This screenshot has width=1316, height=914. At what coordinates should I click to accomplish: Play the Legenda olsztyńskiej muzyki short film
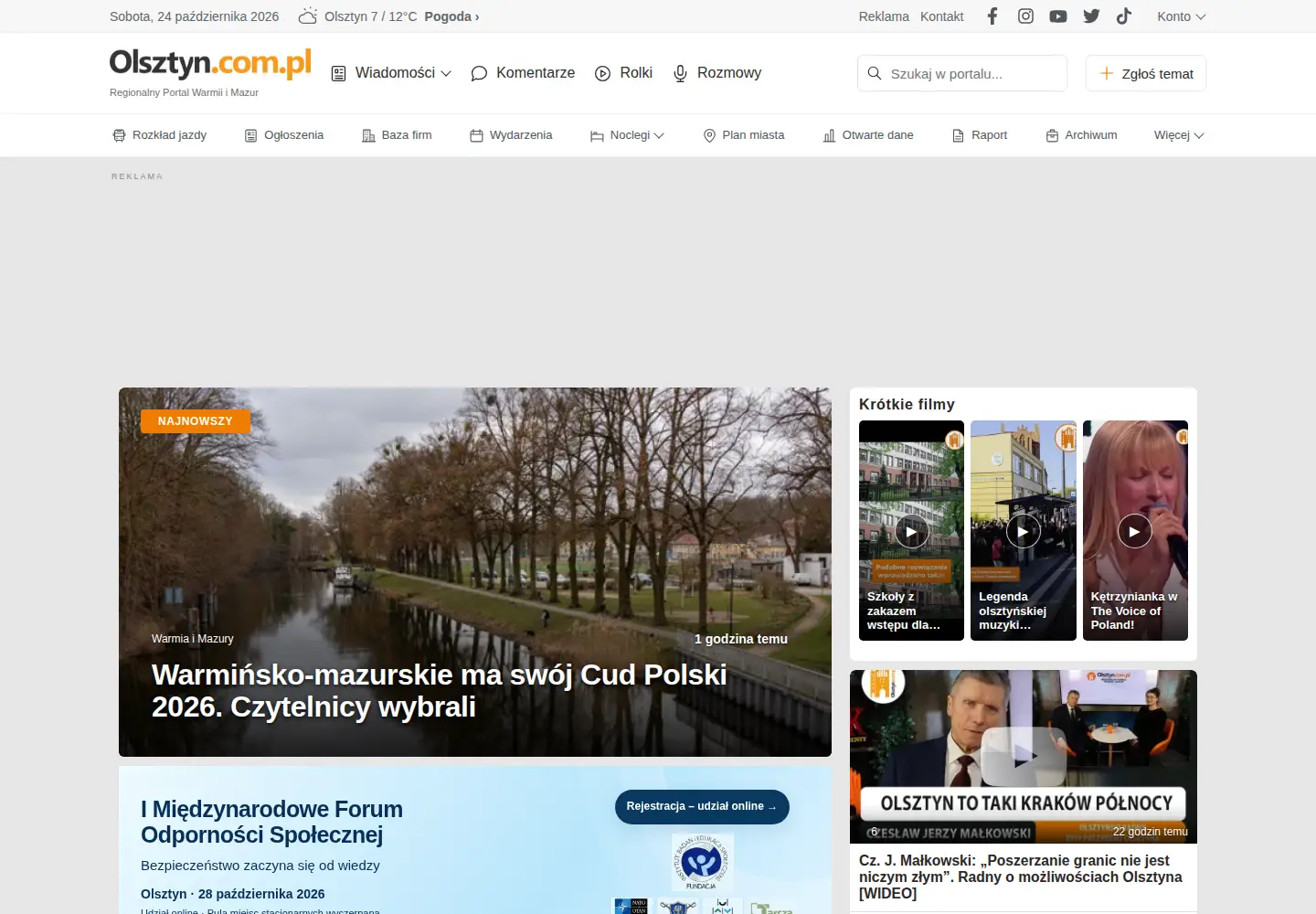[x=1024, y=531]
